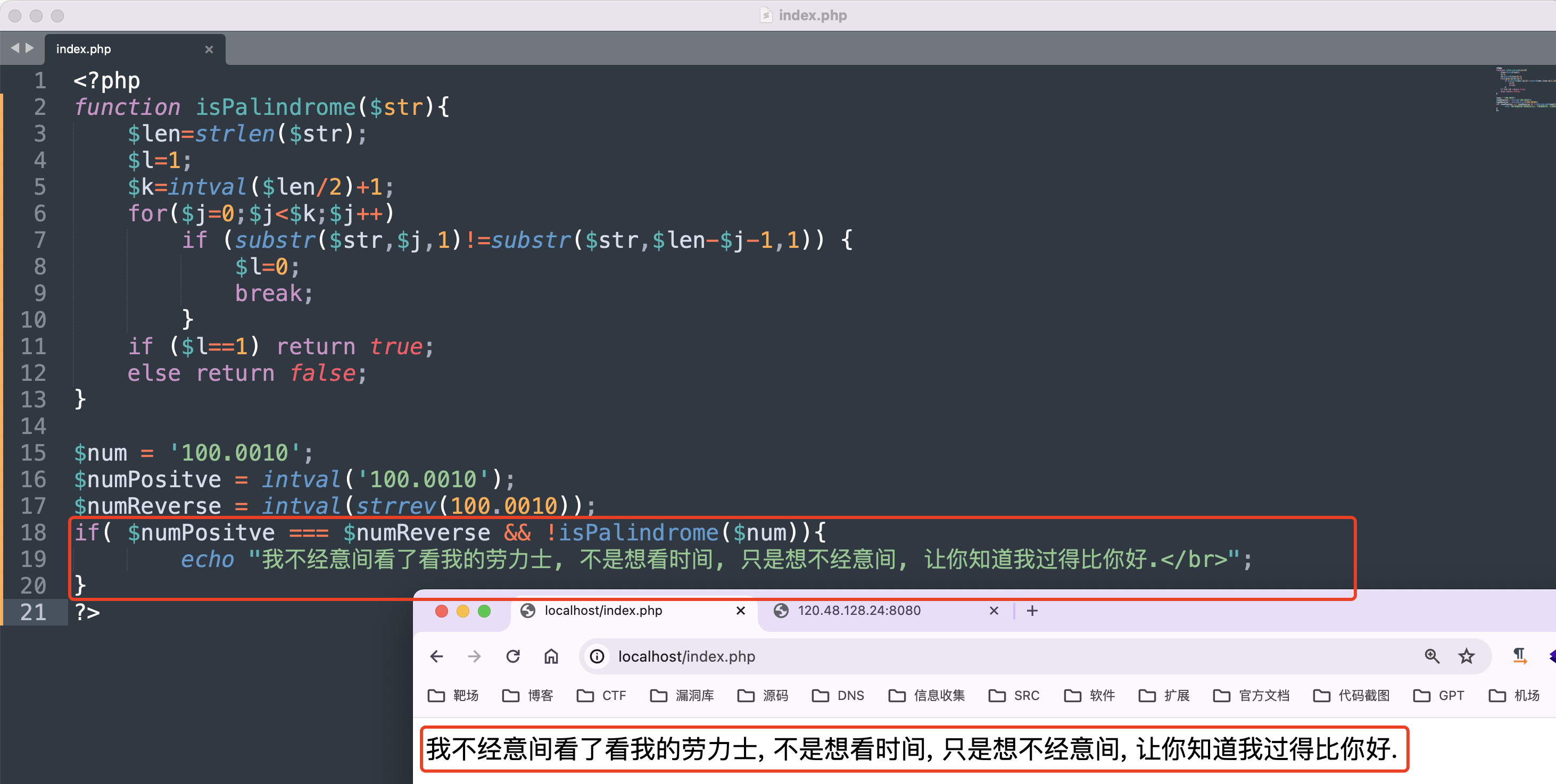
Task: Click globe favicon on the 120.48.128.24 tab
Action: [781, 611]
